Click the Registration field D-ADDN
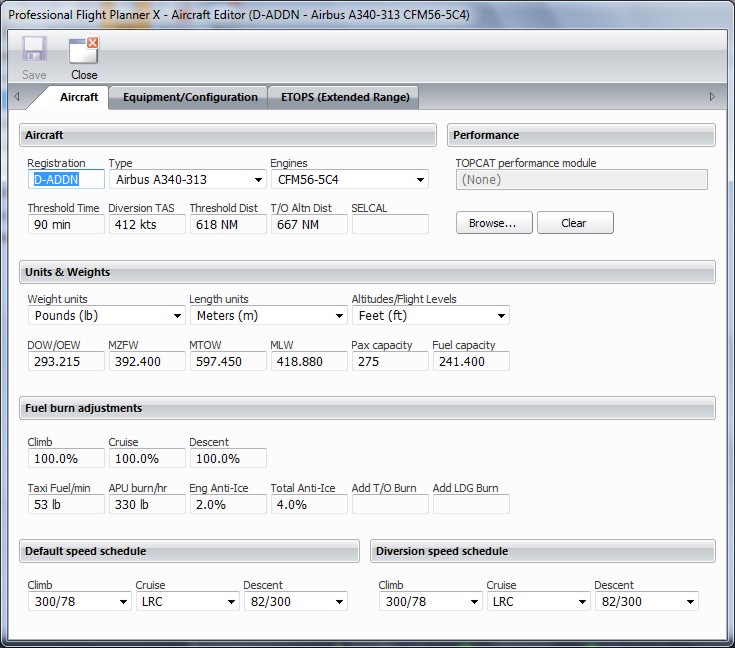Image resolution: width=735 pixels, height=648 pixels. [x=66, y=180]
